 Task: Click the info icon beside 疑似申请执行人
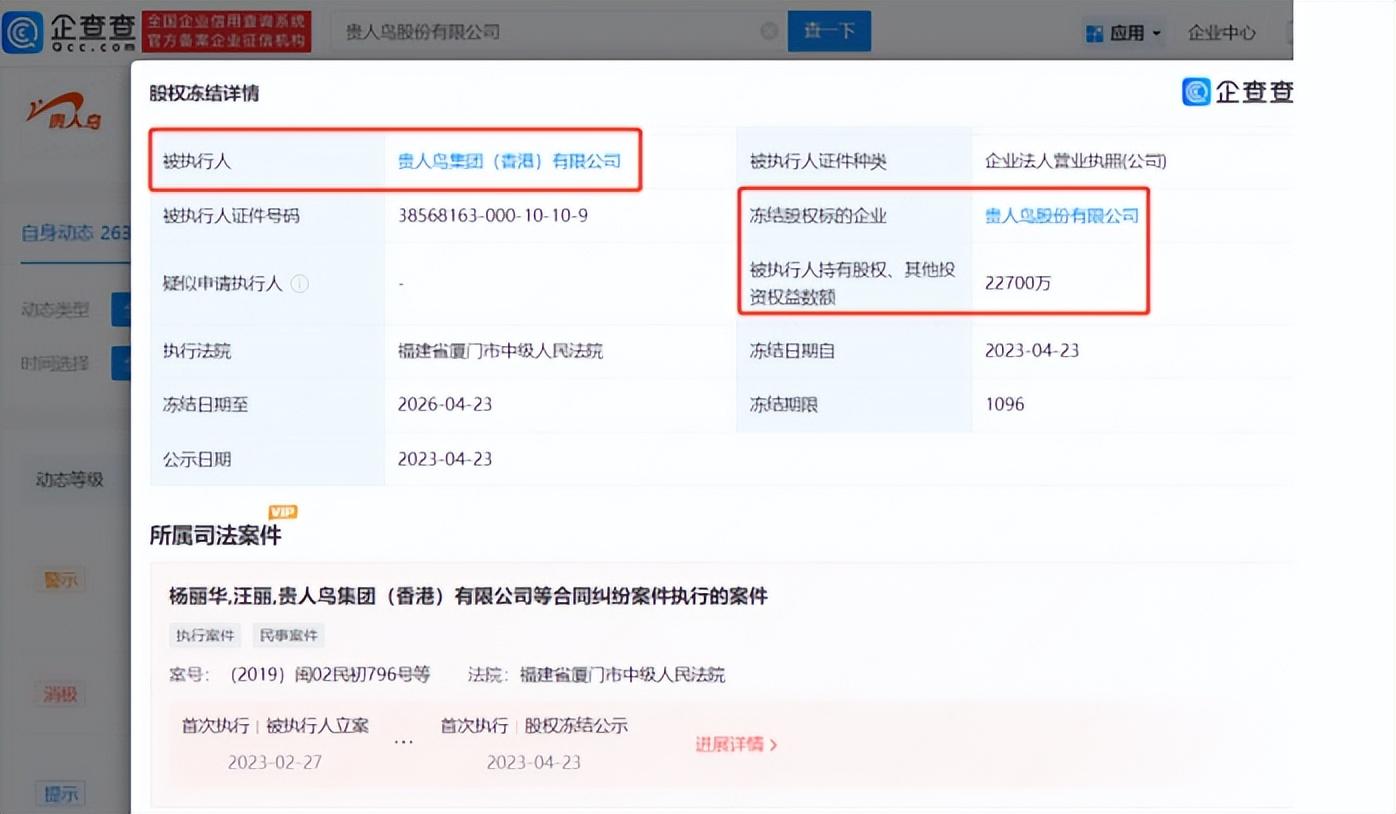[x=299, y=284]
